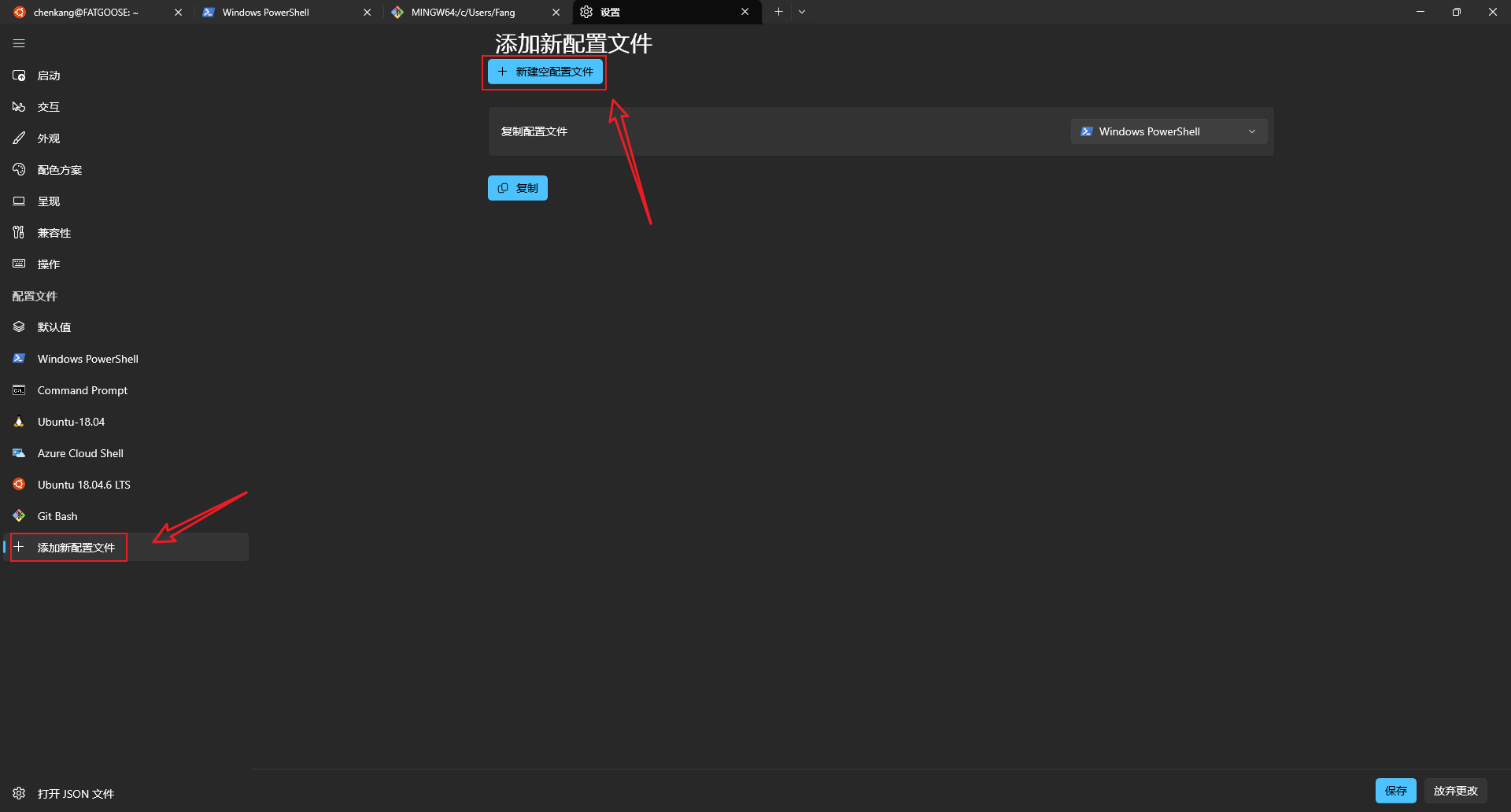Click the Git icon on MINGW64 tab
Image resolution: width=1511 pixels, height=812 pixels.
point(397,12)
